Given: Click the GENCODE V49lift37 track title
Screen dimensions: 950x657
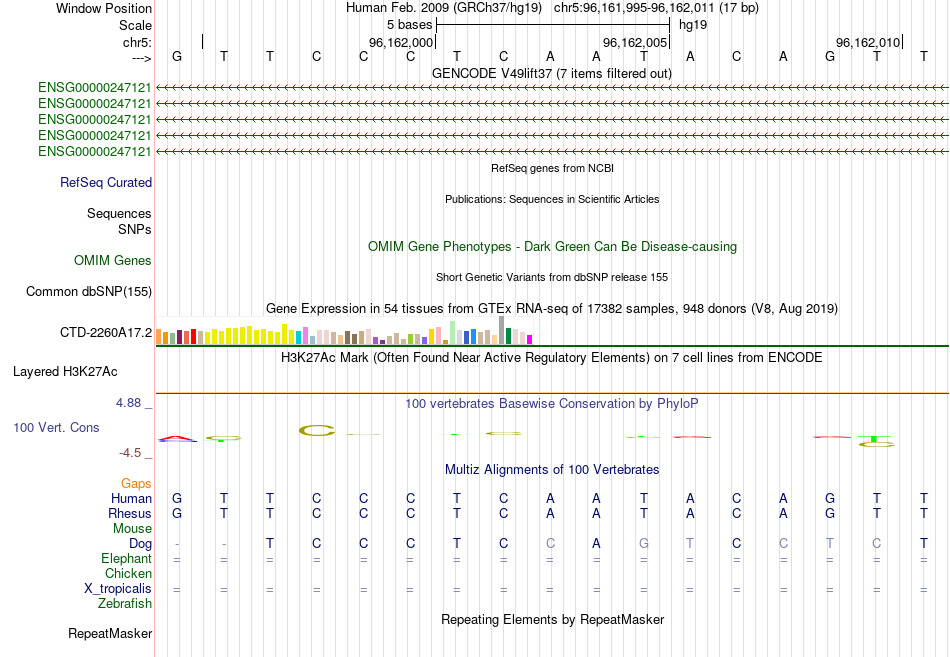Looking at the screenshot, I should [x=552, y=73].
